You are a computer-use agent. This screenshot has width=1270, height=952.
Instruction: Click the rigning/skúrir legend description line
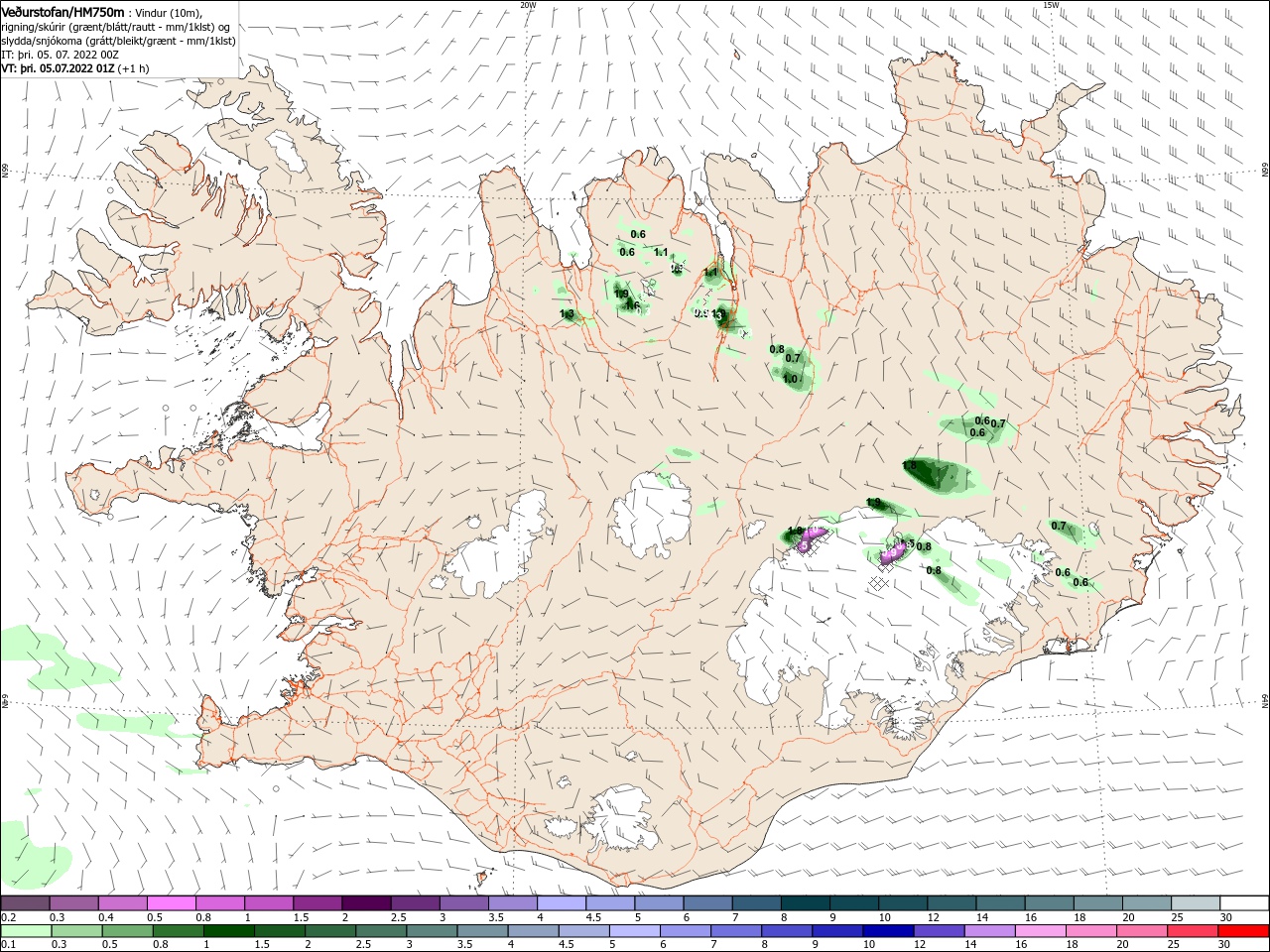pos(115,27)
